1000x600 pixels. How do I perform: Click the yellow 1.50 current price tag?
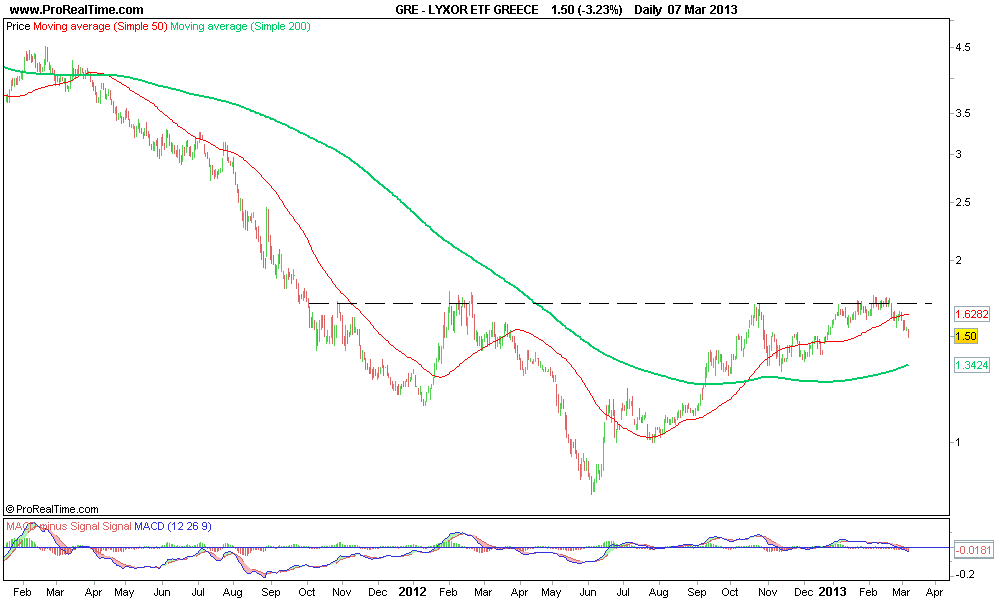pos(966,336)
